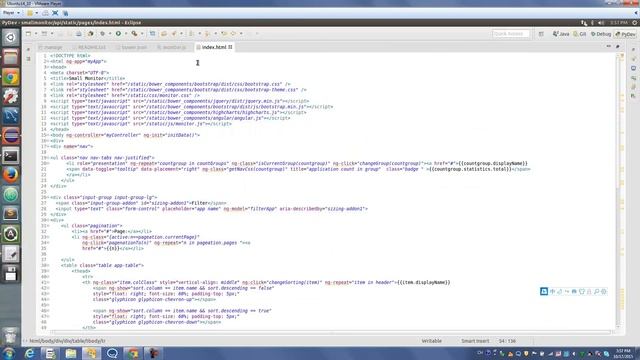Click the 'Small Monitor' title text on line 4
The width and height of the screenshot is (640, 360).
pos(86,78)
